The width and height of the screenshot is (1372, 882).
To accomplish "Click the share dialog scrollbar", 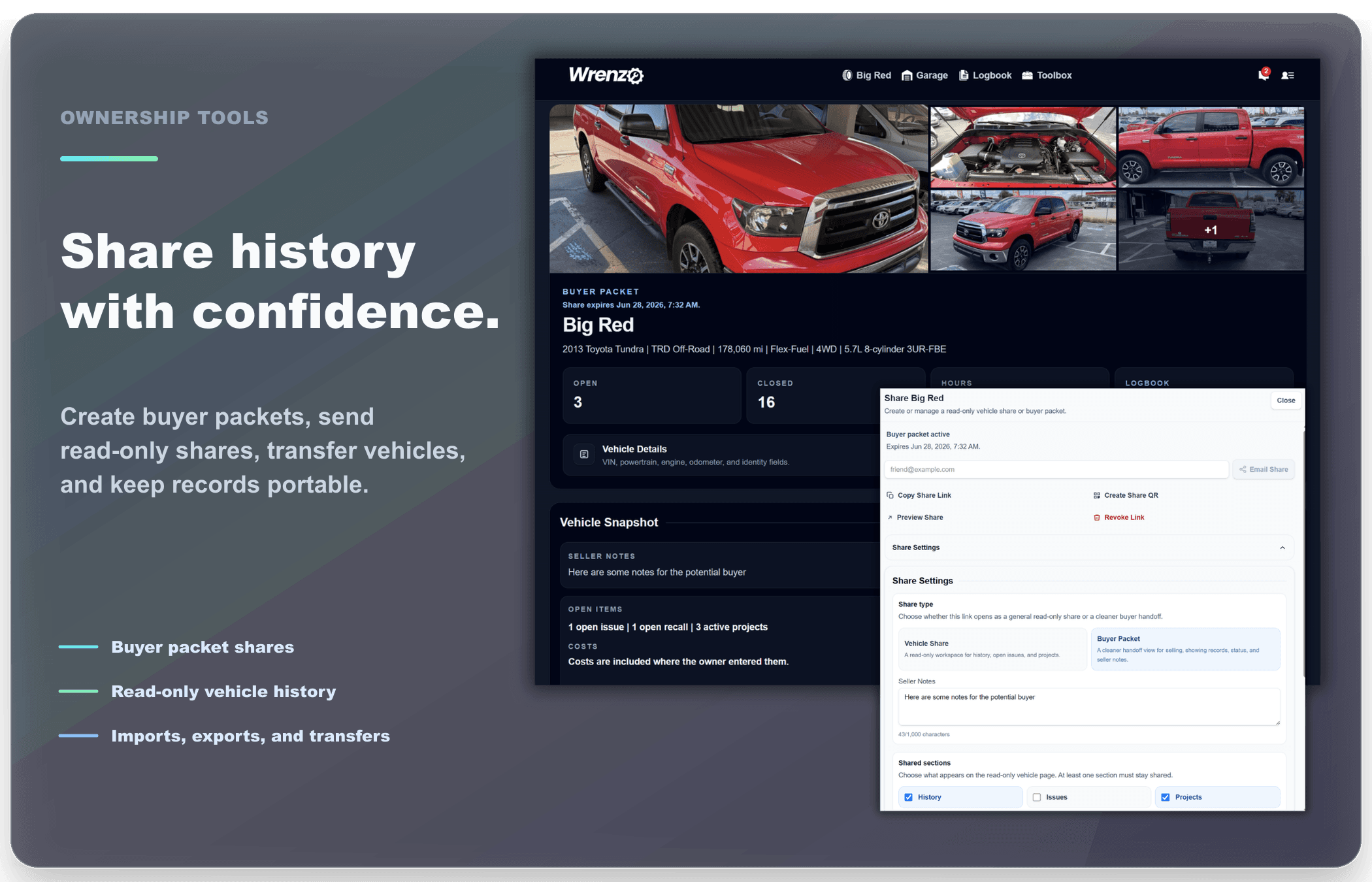I will (x=1303, y=552).
